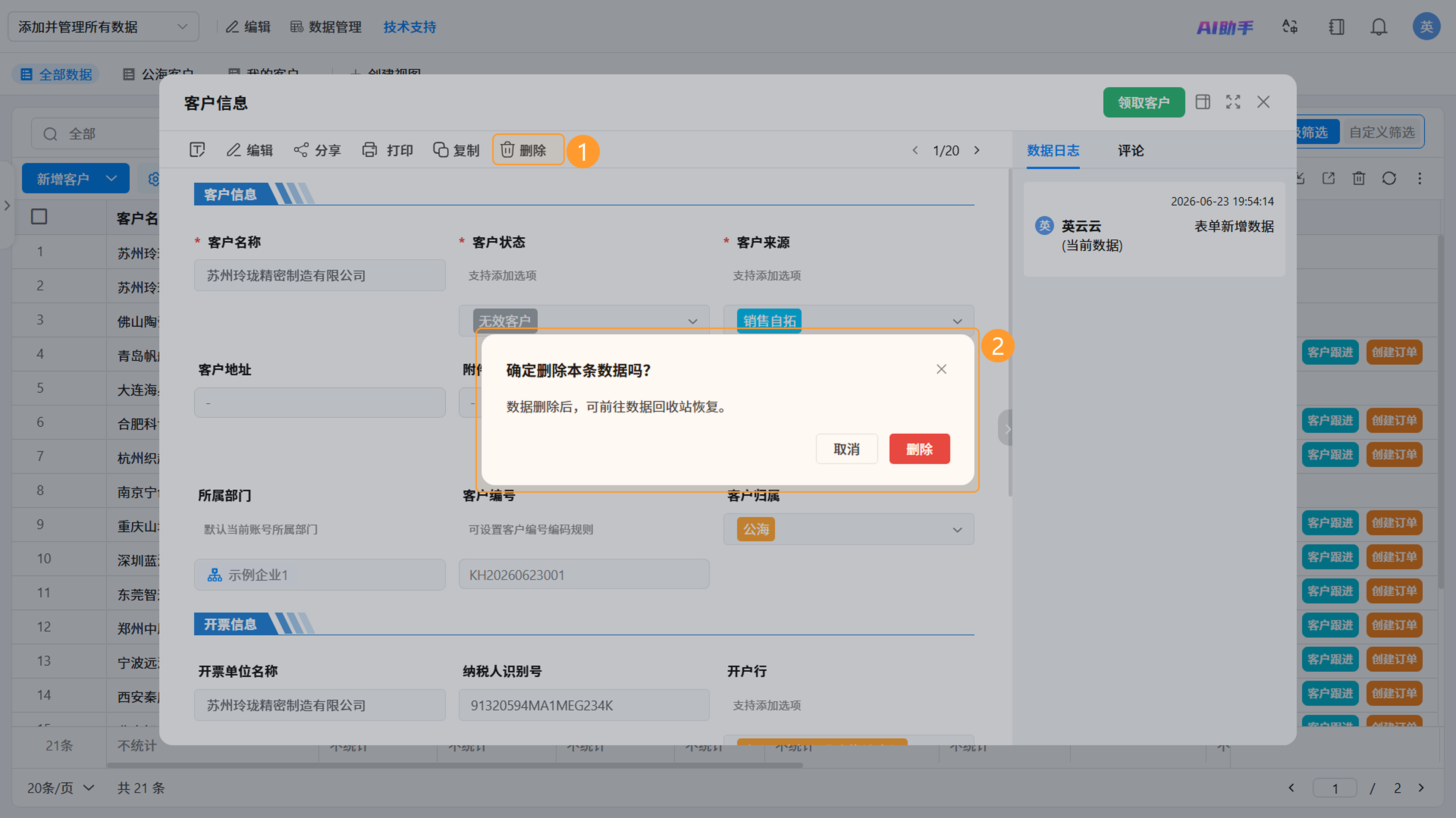Click the 客户名称 field 苏州玲珑精密制造有限公司
This screenshot has height=818, width=1456.
tap(320, 276)
